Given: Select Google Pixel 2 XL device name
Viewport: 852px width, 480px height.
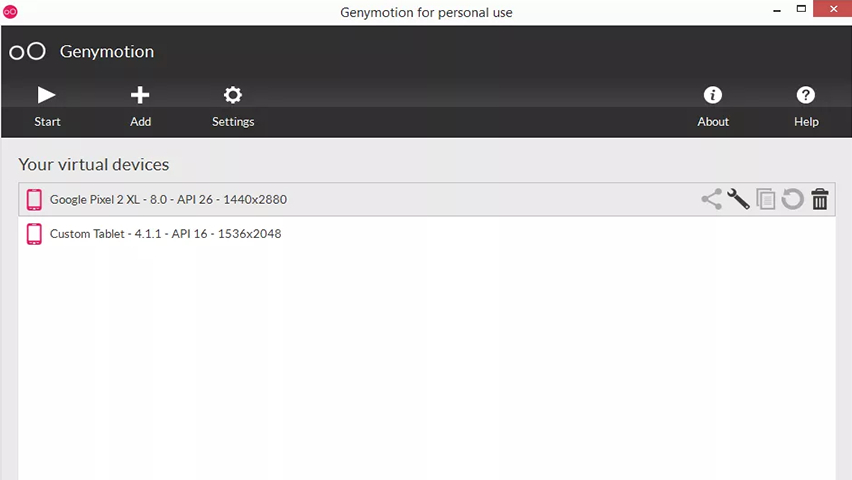Looking at the screenshot, I should (168, 200).
